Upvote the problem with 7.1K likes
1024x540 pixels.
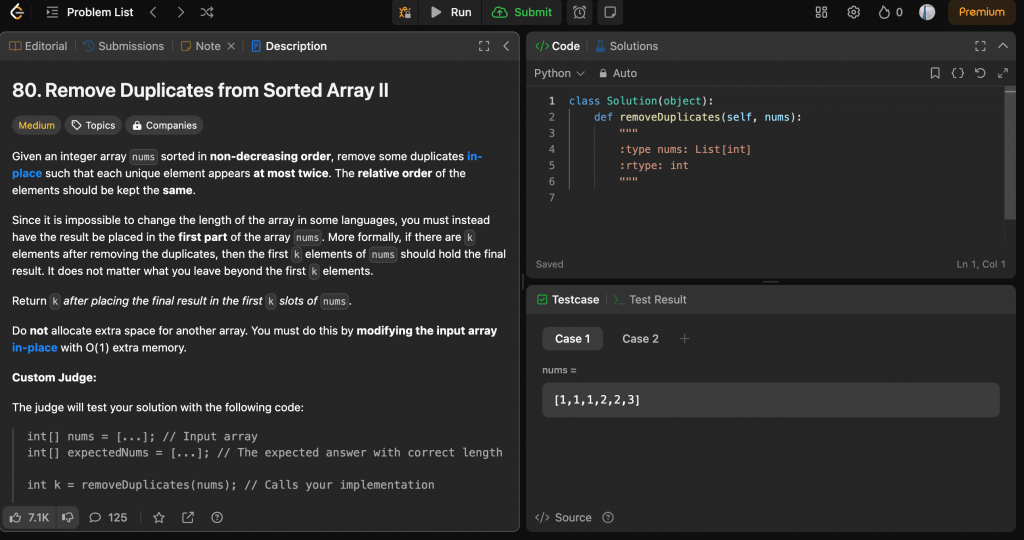(x=28, y=517)
